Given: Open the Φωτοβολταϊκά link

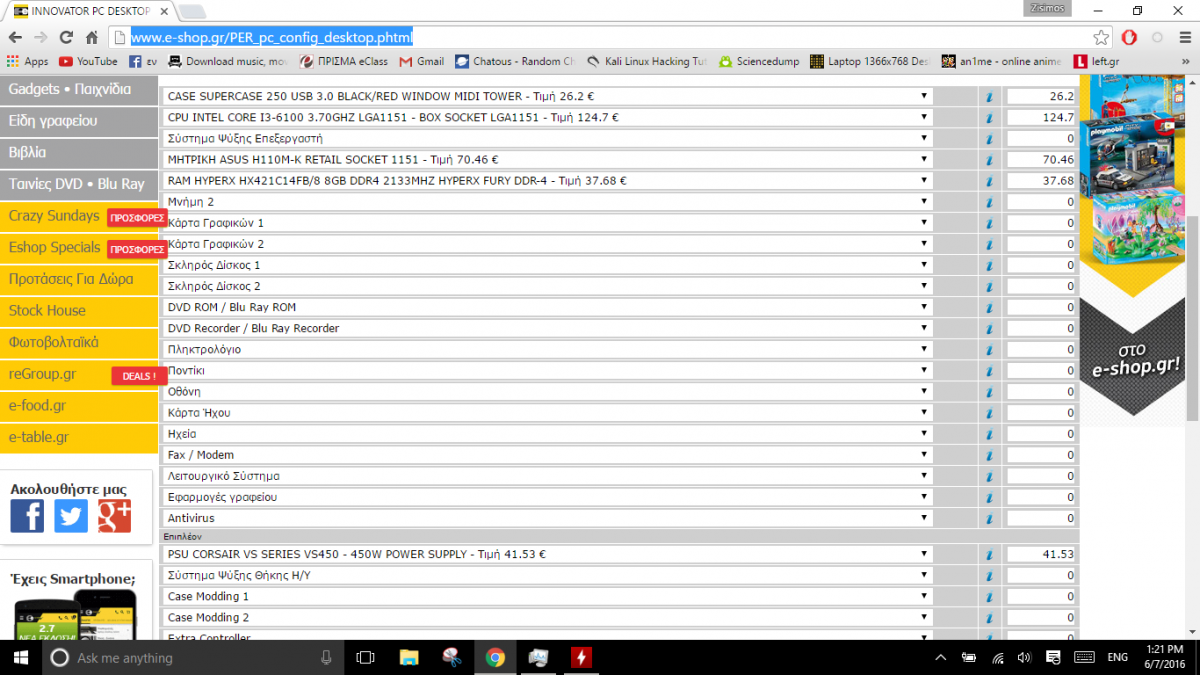Looking at the screenshot, I should point(79,342).
